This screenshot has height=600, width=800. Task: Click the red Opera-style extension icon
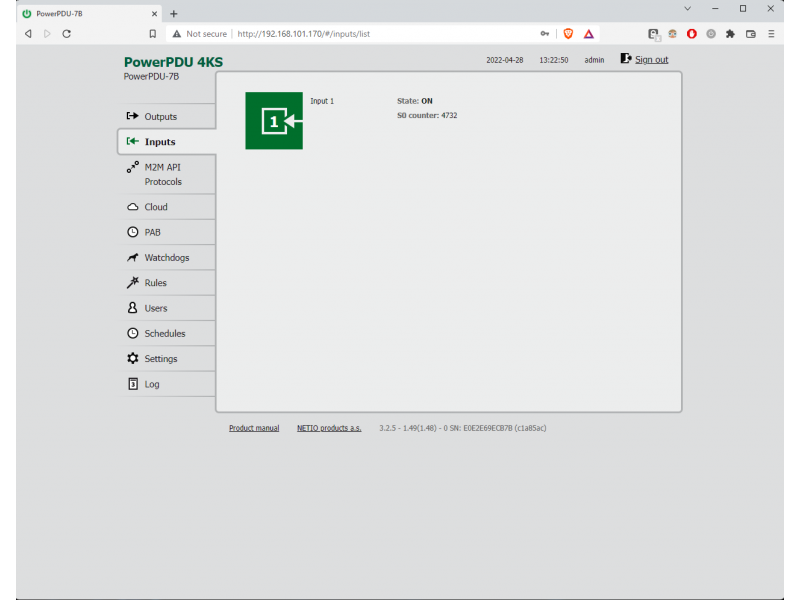pyautogui.click(x=691, y=34)
